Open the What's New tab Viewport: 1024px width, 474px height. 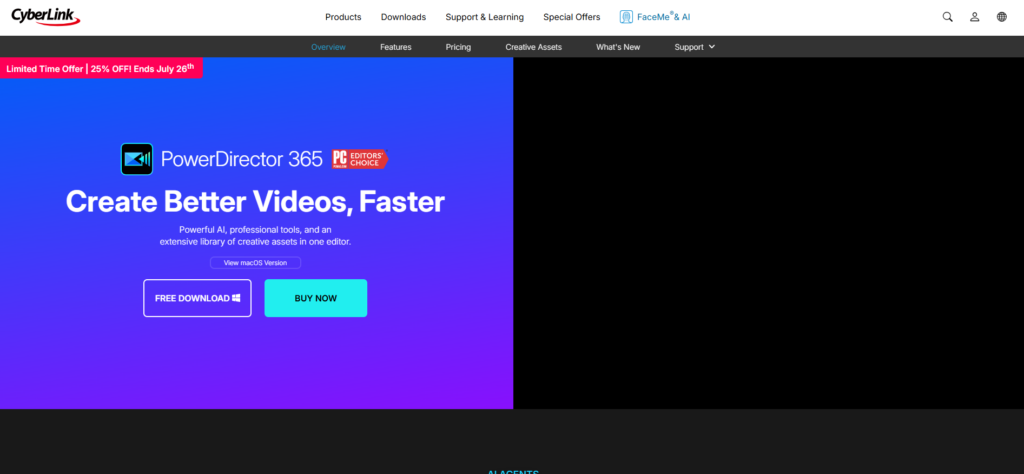pyautogui.click(x=618, y=47)
